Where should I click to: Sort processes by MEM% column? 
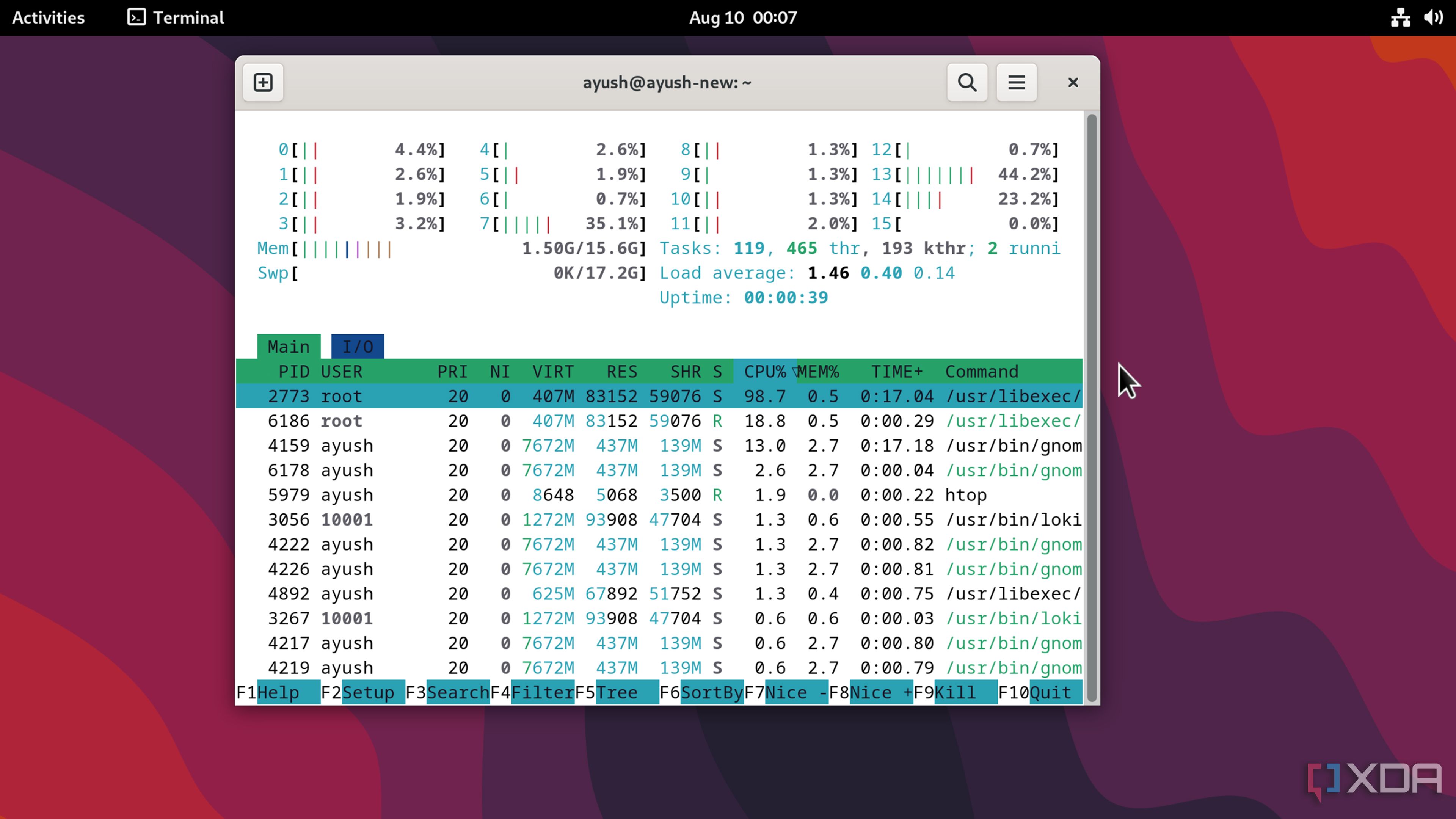click(818, 371)
